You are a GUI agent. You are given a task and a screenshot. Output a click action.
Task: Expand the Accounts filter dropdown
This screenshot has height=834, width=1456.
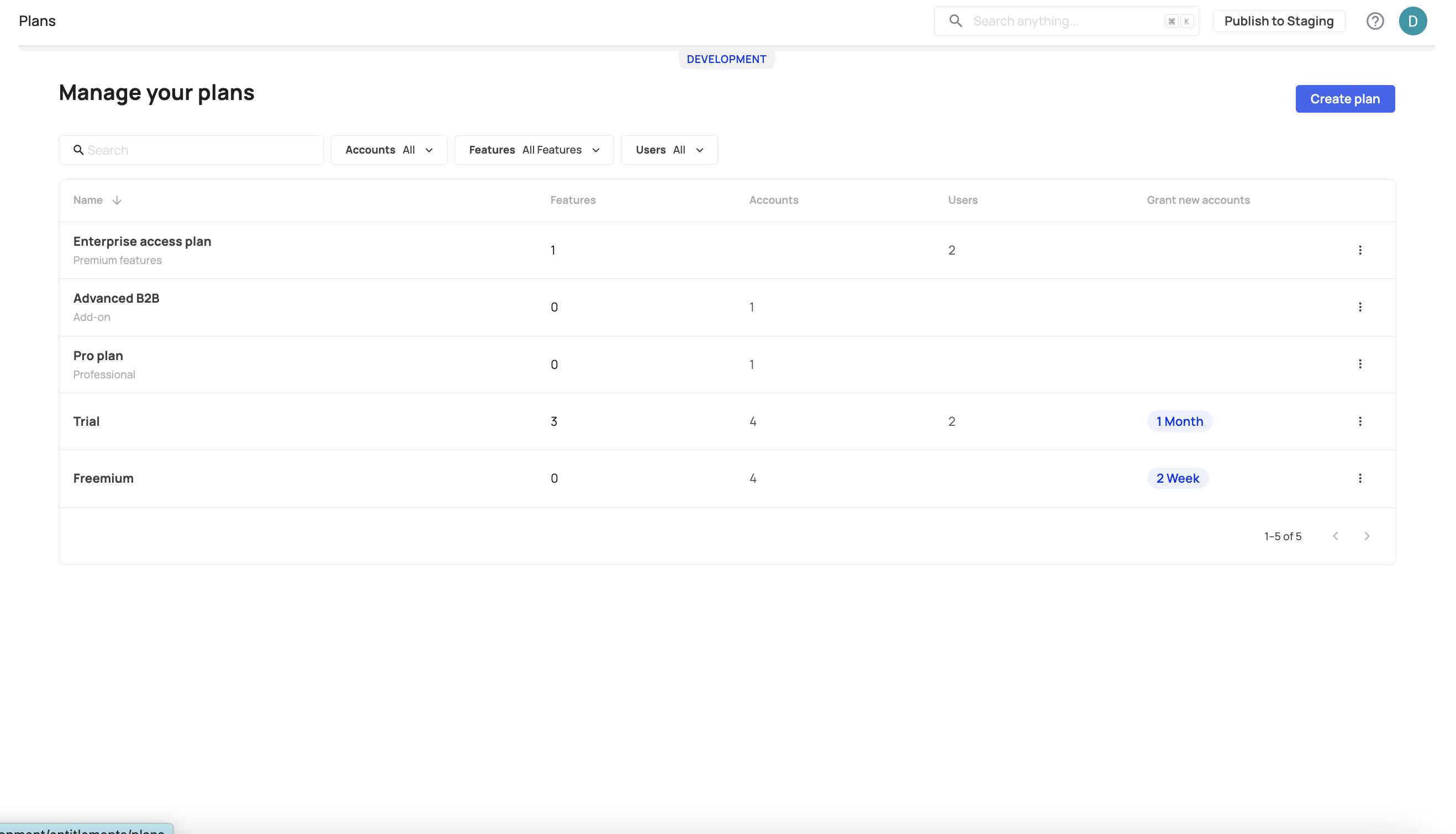(389, 150)
